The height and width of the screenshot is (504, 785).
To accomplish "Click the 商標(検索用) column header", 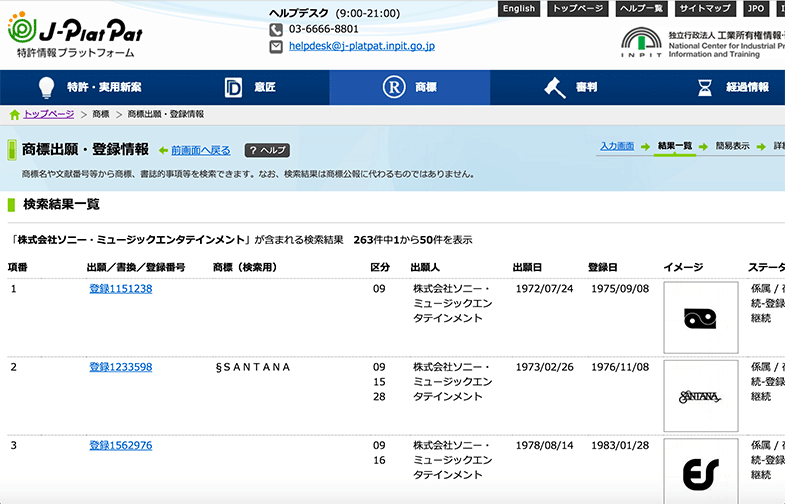I will (245, 267).
